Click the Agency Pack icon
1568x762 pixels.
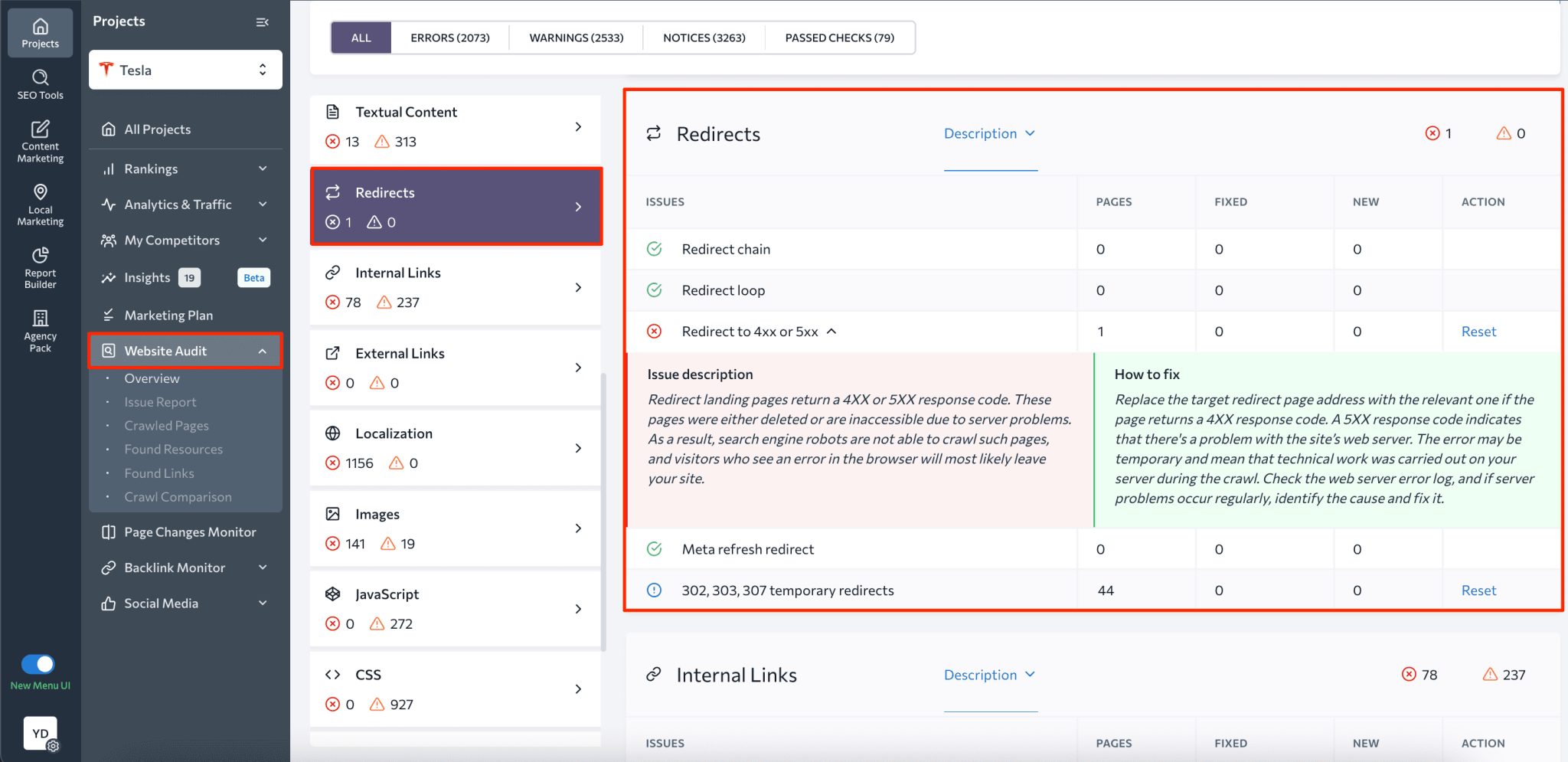click(40, 329)
